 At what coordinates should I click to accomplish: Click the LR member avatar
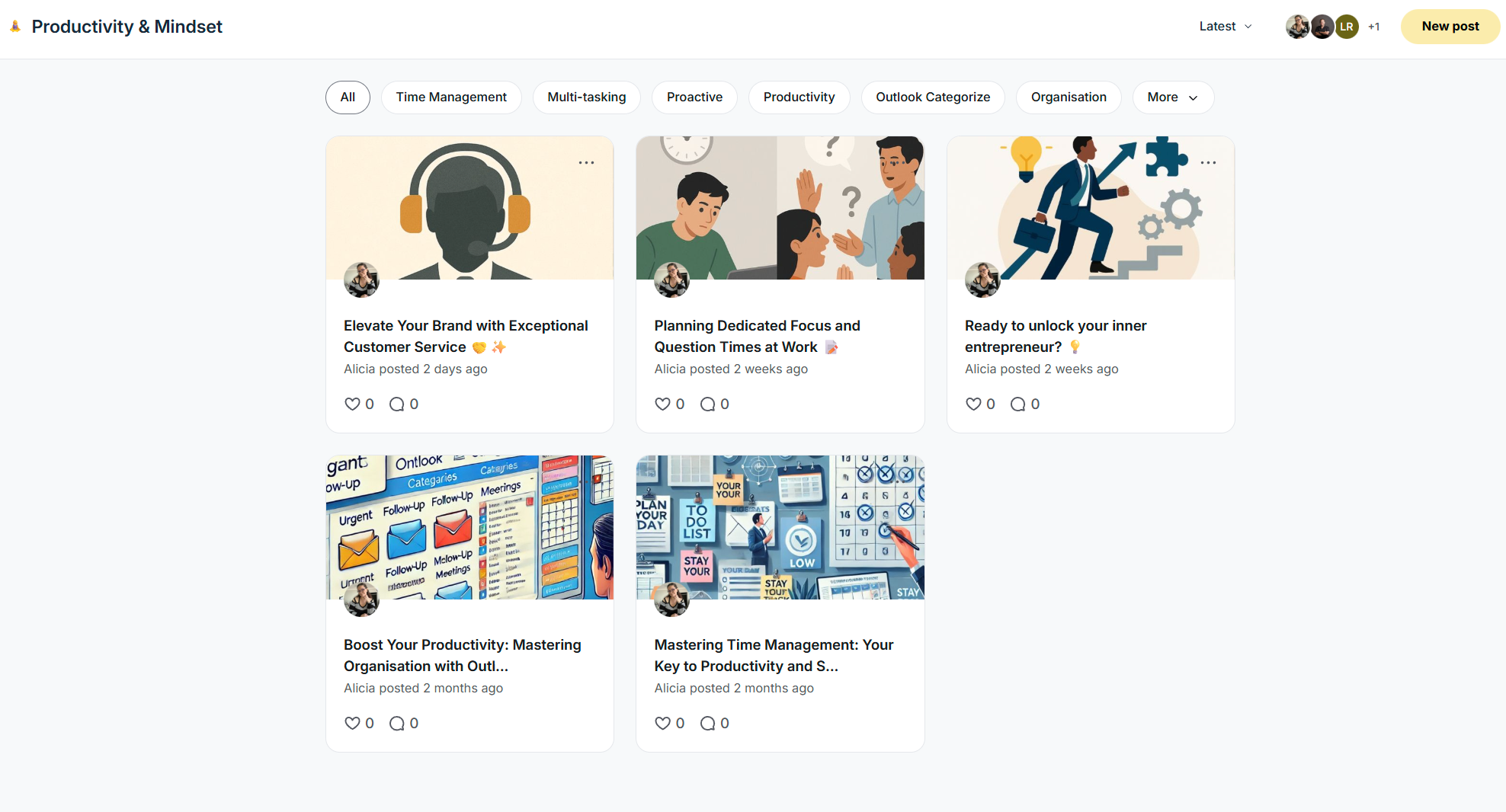(1347, 27)
